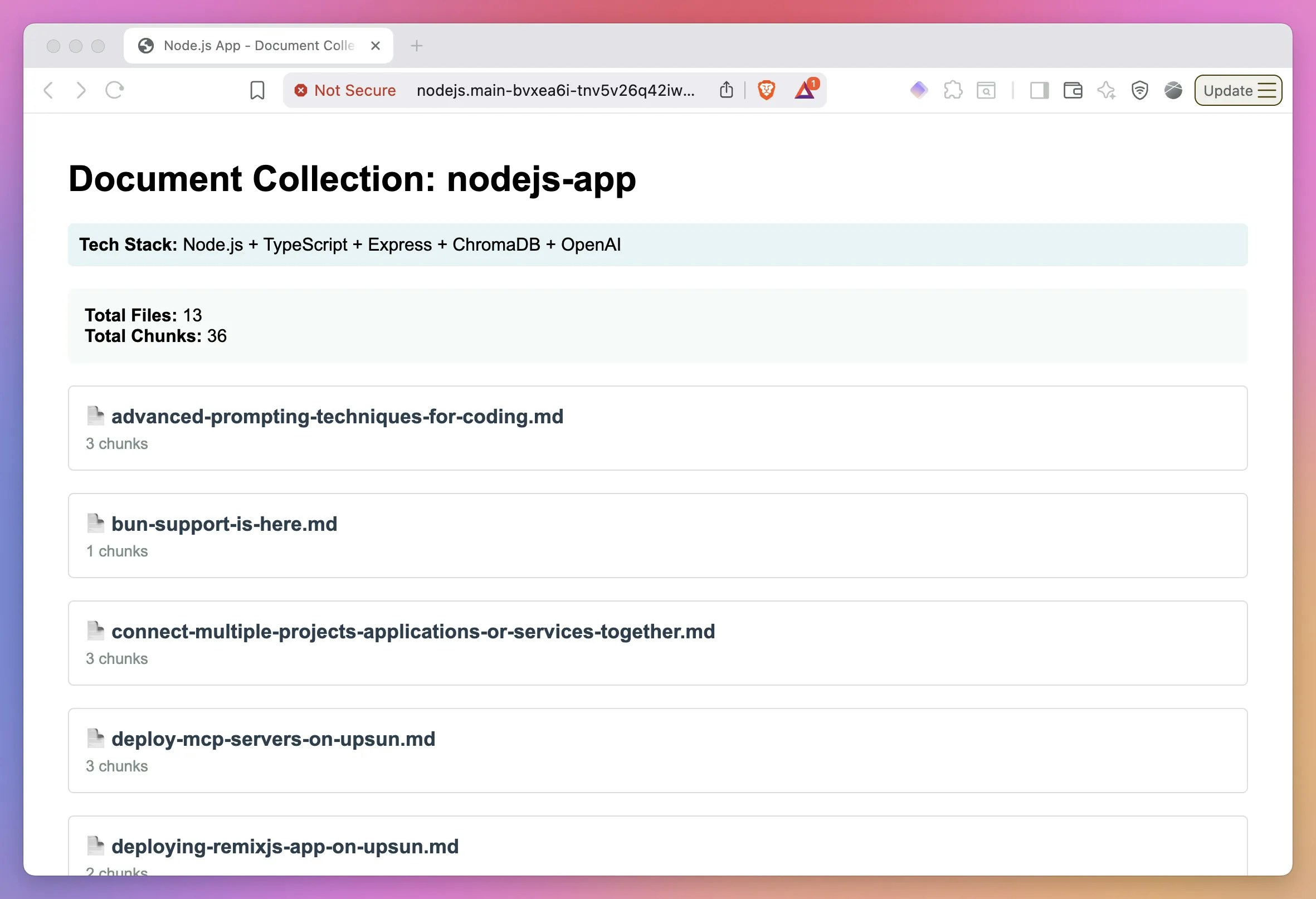1316x899 pixels.
Task: Open the Tor profile globe icon
Action: [x=1173, y=90]
